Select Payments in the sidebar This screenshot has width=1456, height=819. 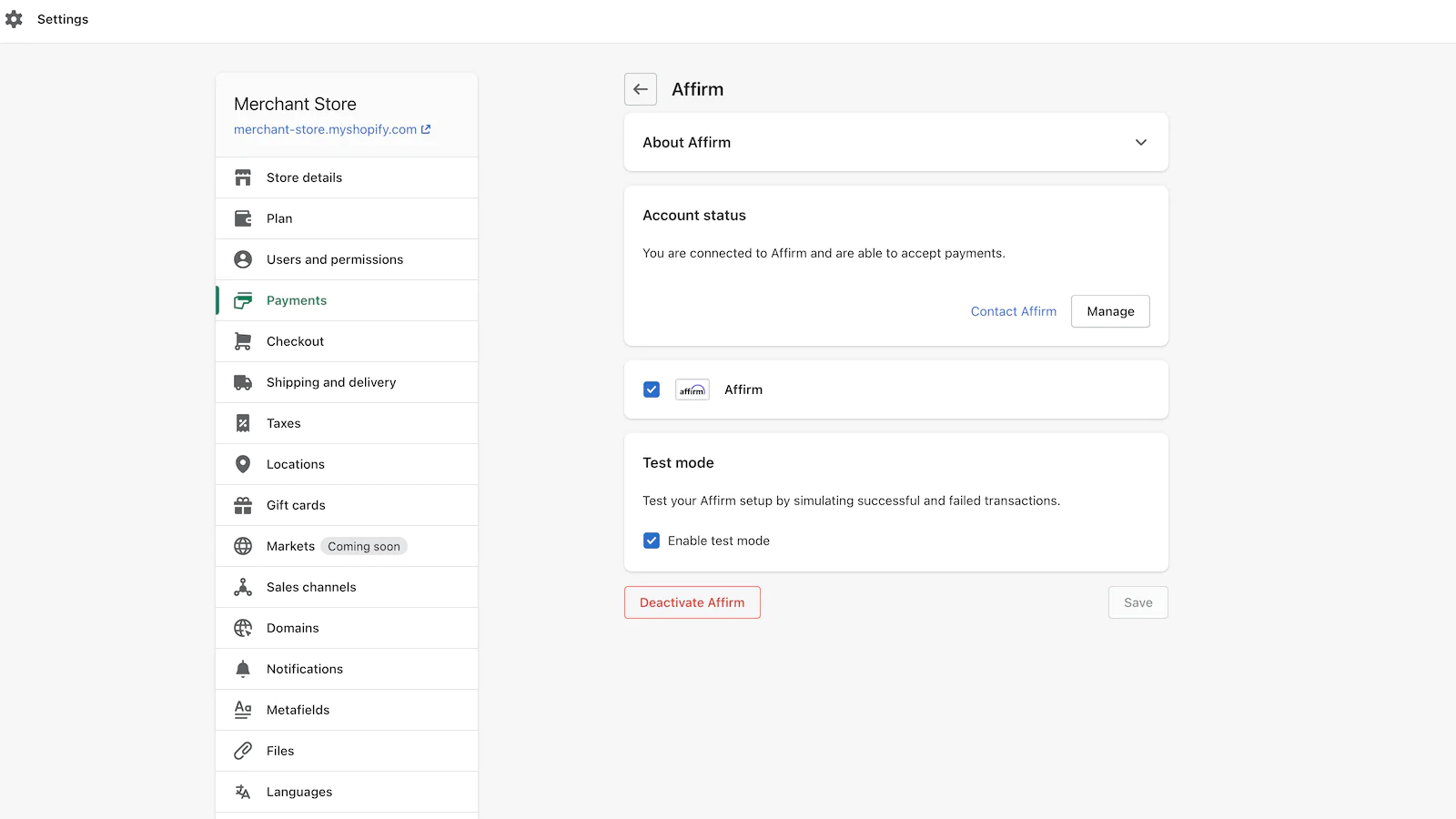click(347, 300)
